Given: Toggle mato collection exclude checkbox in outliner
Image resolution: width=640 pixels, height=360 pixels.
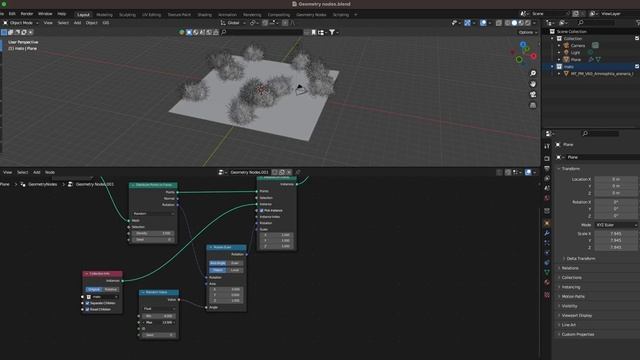Looking at the screenshot, I should click(637, 67).
